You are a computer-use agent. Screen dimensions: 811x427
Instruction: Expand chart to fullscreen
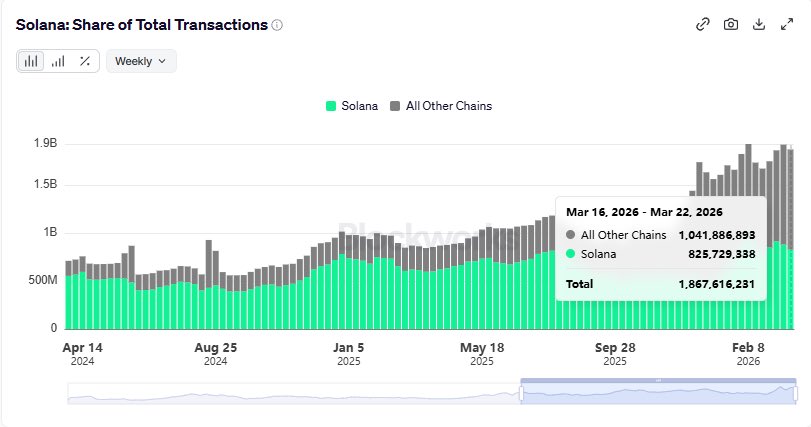coord(786,25)
